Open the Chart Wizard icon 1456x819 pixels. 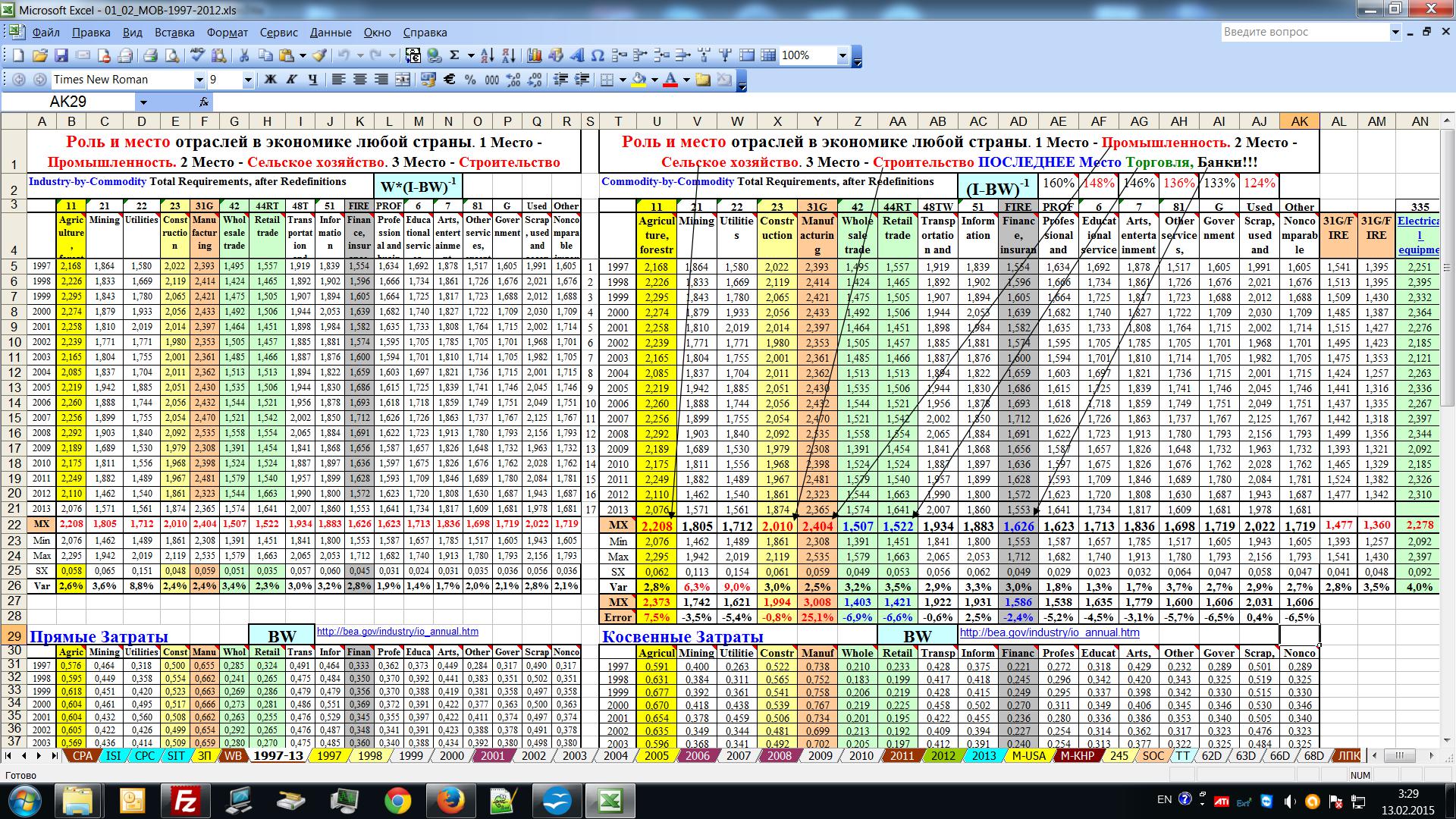[x=534, y=55]
